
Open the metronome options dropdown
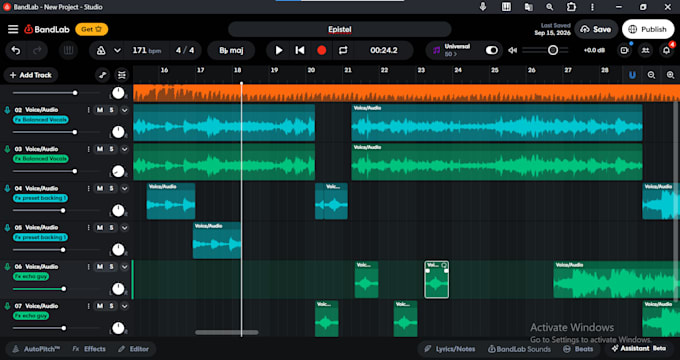click(x=117, y=51)
